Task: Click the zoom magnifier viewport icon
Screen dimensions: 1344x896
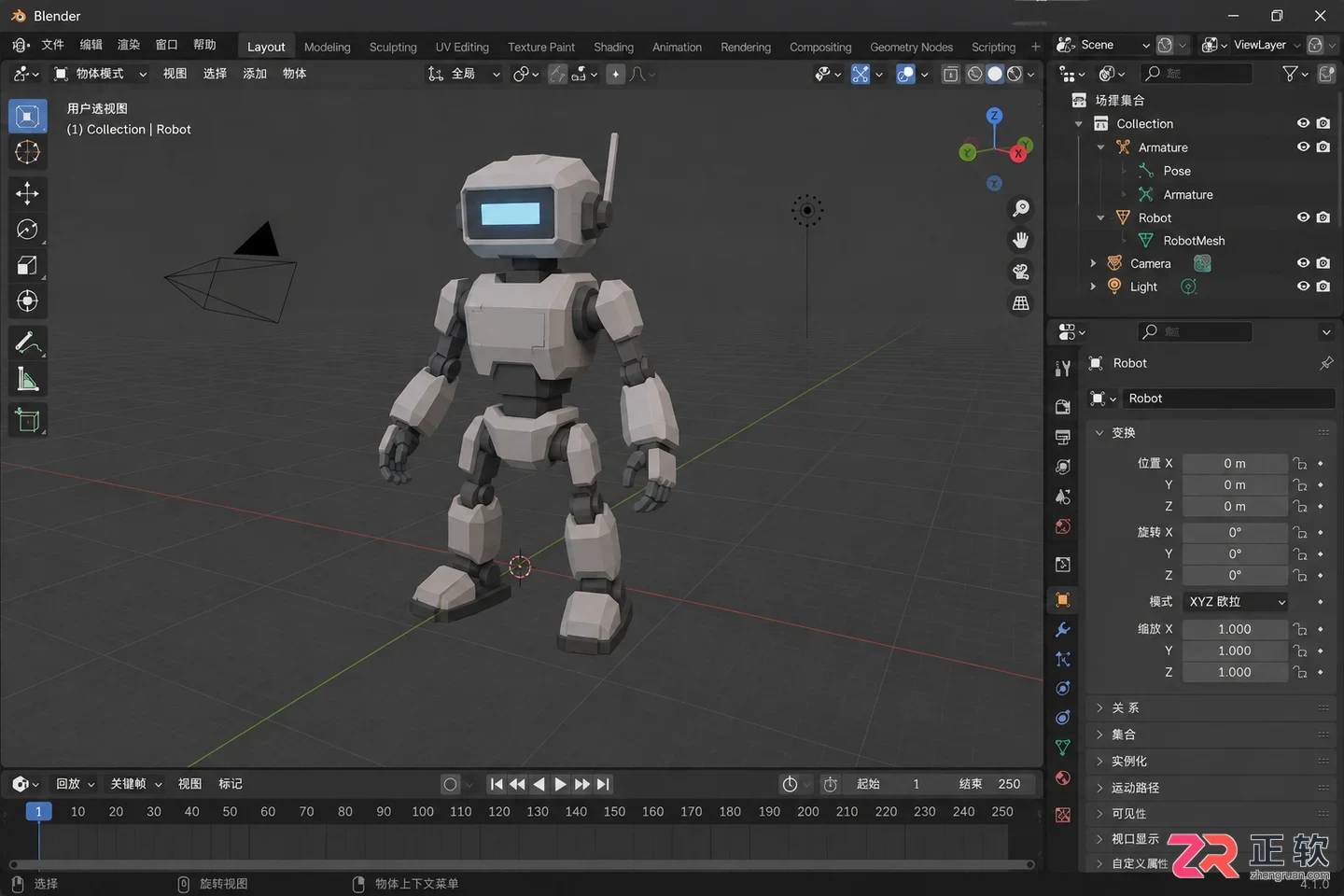Action: tap(1021, 208)
